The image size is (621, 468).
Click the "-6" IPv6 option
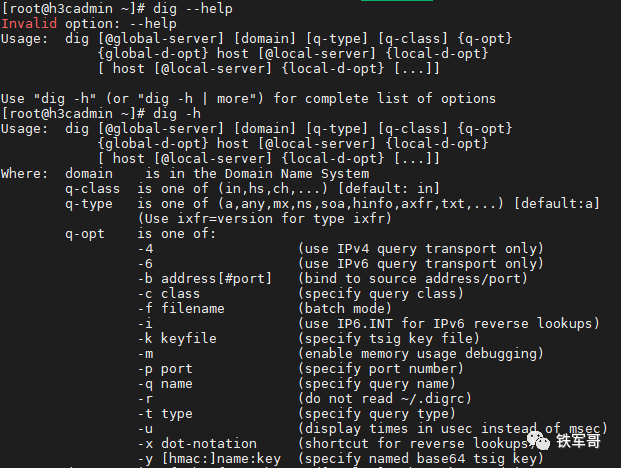click(x=145, y=264)
